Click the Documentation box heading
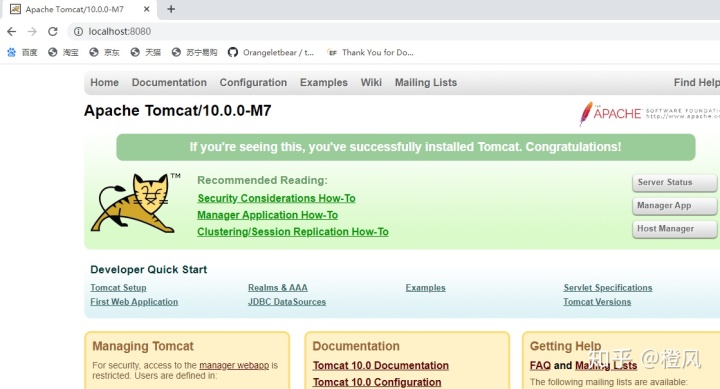Image resolution: width=720 pixels, height=389 pixels. (x=356, y=346)
